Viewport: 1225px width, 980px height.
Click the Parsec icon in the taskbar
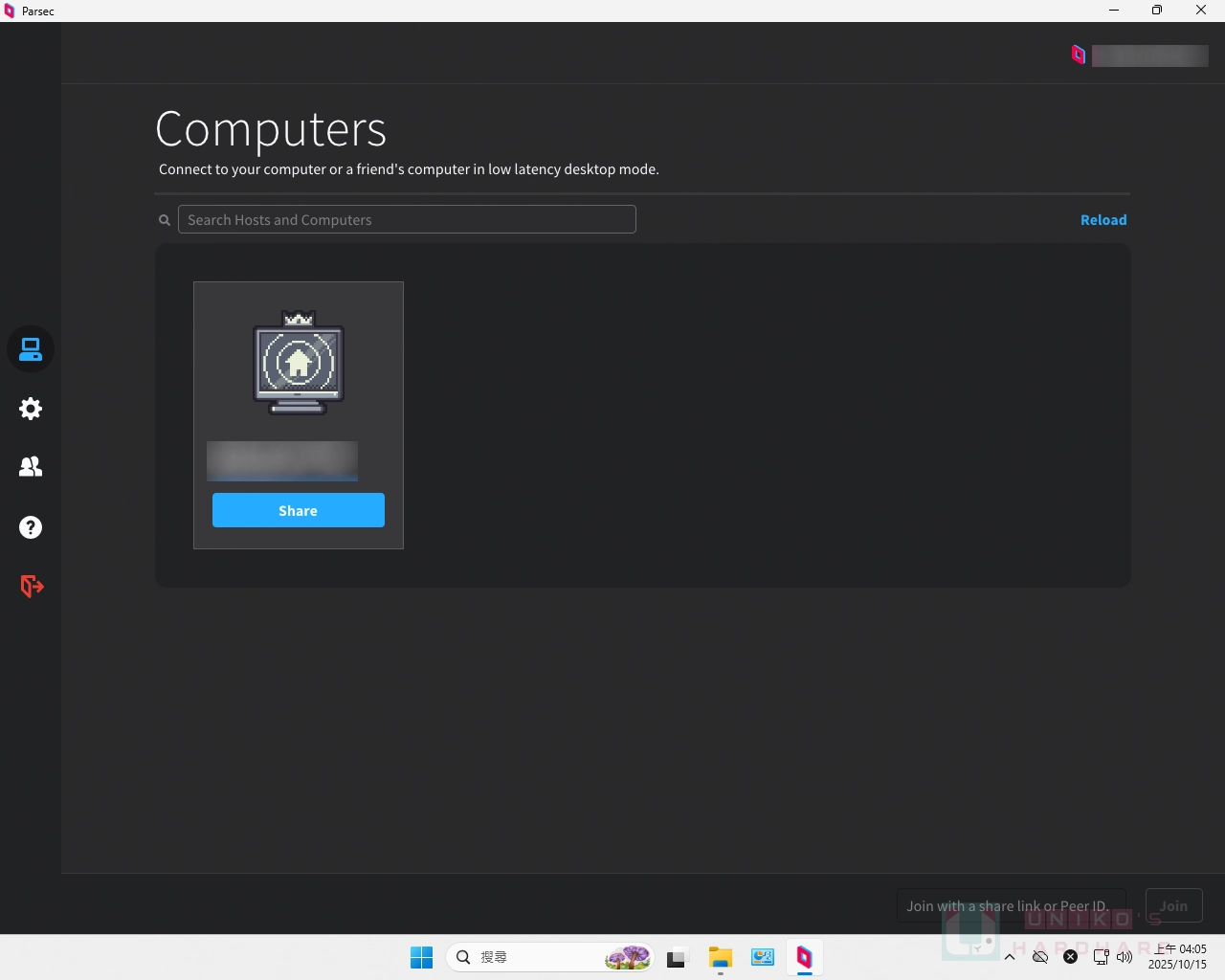click(804, 957)
